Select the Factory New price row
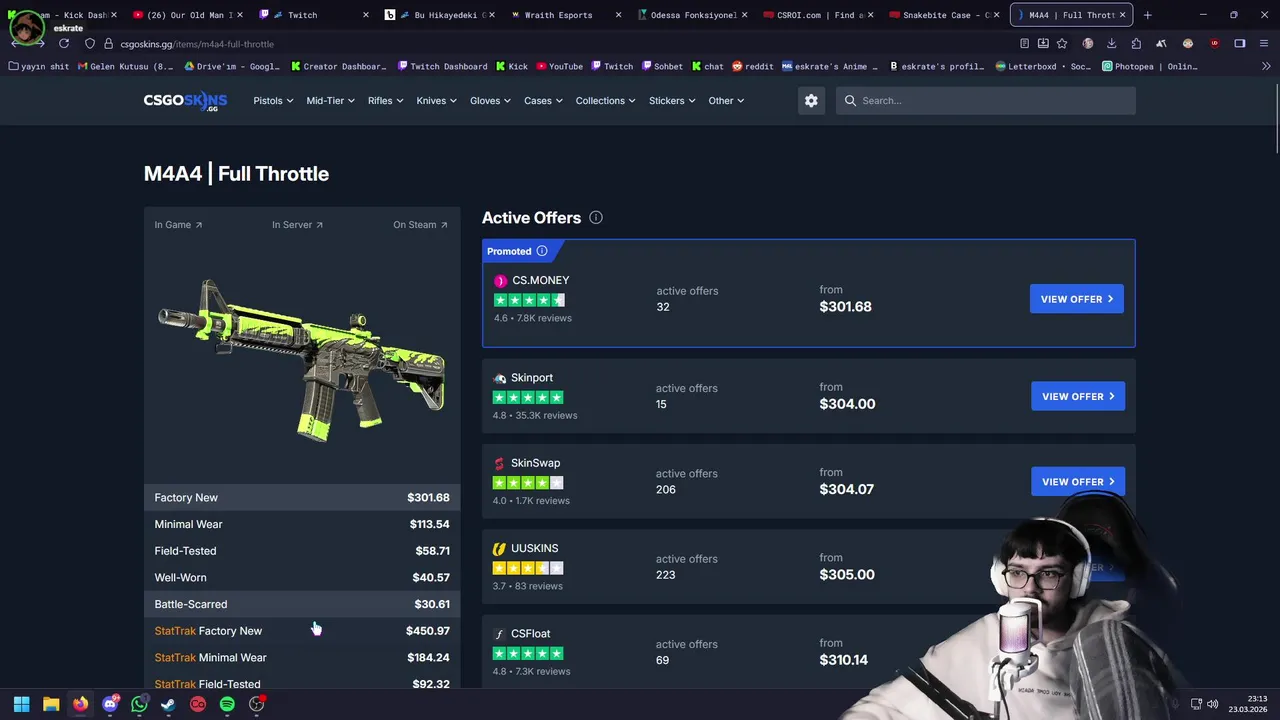Image resolution: width=1280 pixels, height=720 pixels. pos(302,498)
